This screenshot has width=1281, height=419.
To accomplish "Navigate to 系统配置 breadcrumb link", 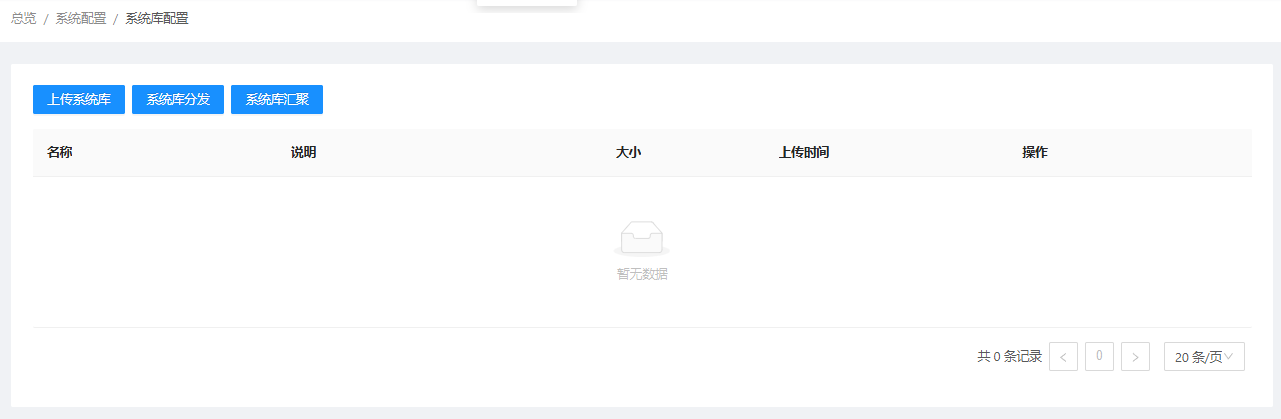I will (x=81, y=19).
